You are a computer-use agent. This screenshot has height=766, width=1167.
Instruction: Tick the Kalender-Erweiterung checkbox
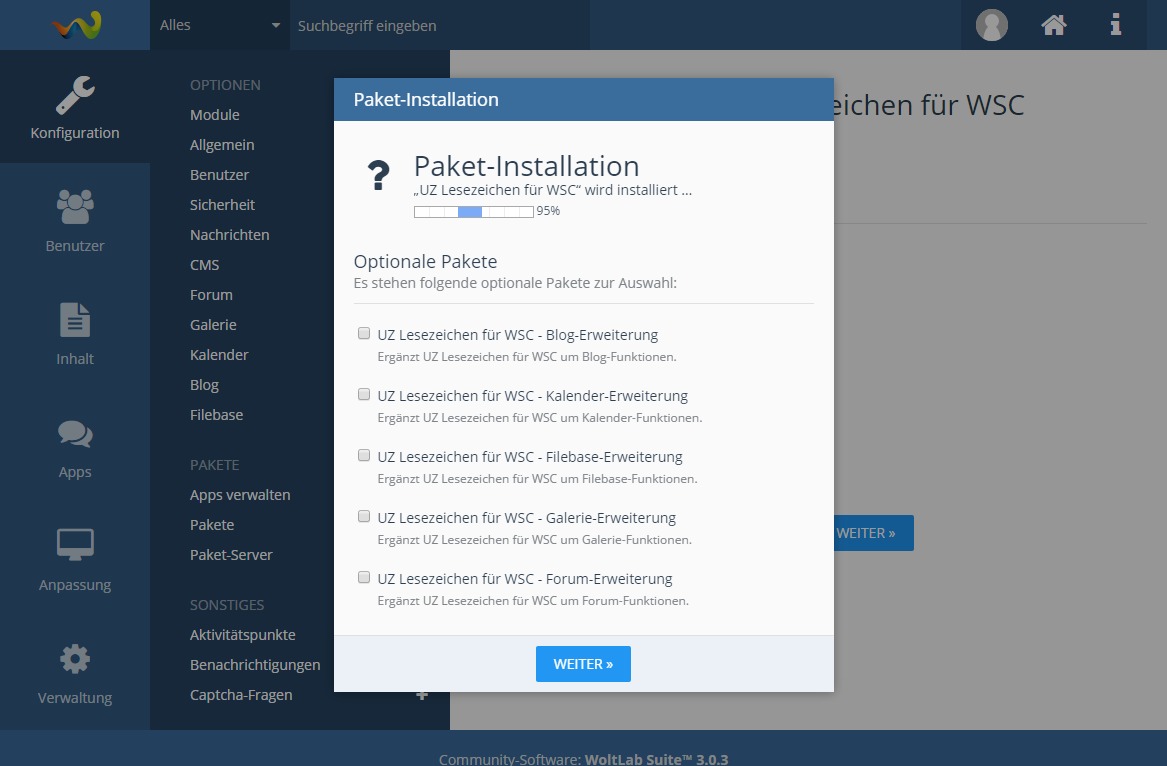(x=364, y=395)
